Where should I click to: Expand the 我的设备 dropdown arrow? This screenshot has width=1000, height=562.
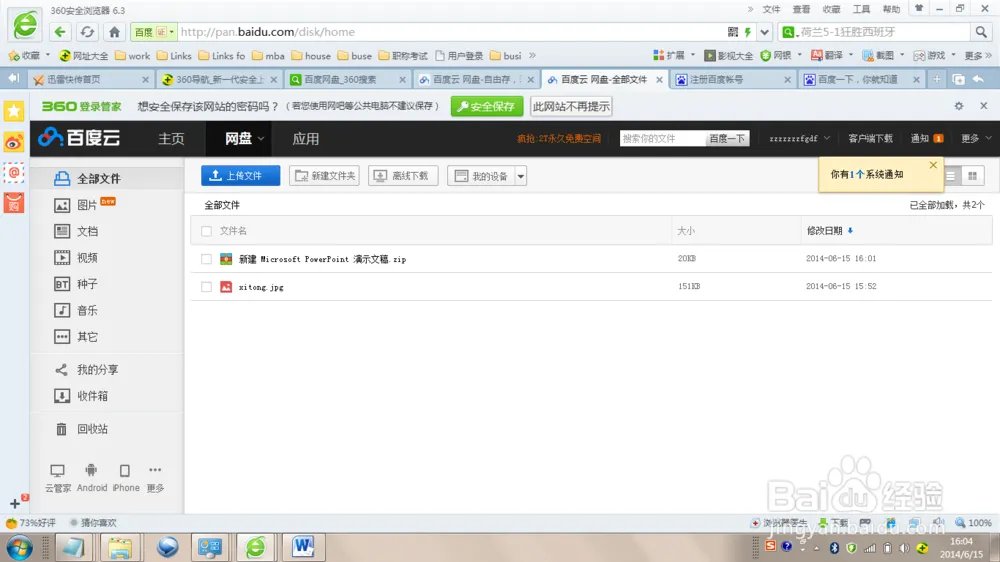click(520, 177)
